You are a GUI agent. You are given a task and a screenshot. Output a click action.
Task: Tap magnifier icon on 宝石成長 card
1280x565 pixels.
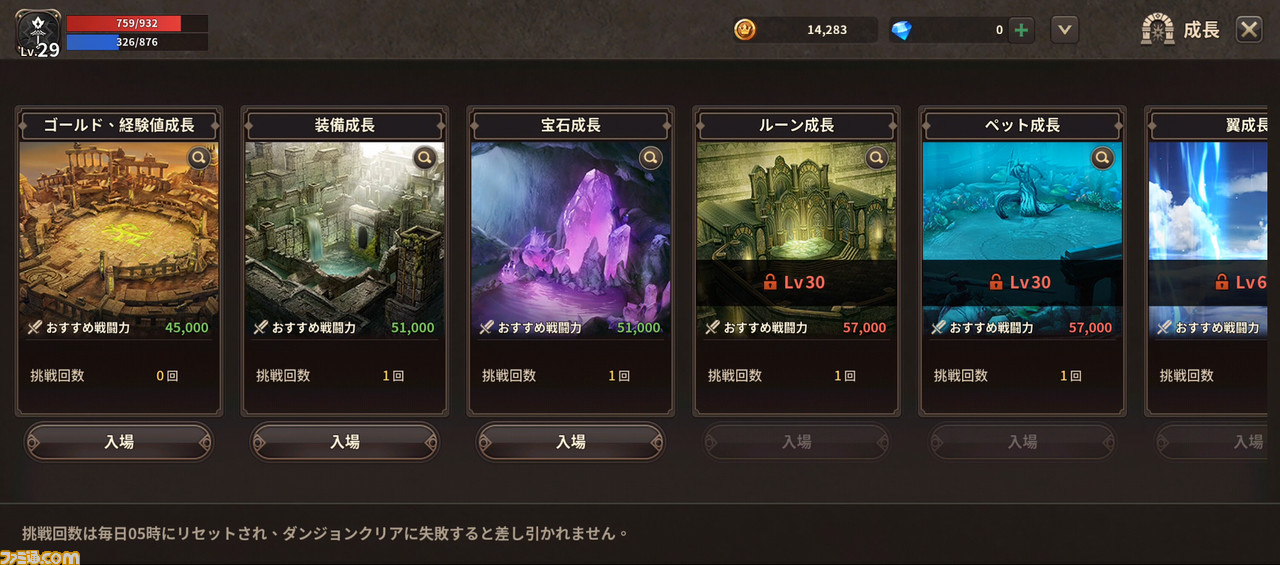pyautogui.click(x=651, y=157)
